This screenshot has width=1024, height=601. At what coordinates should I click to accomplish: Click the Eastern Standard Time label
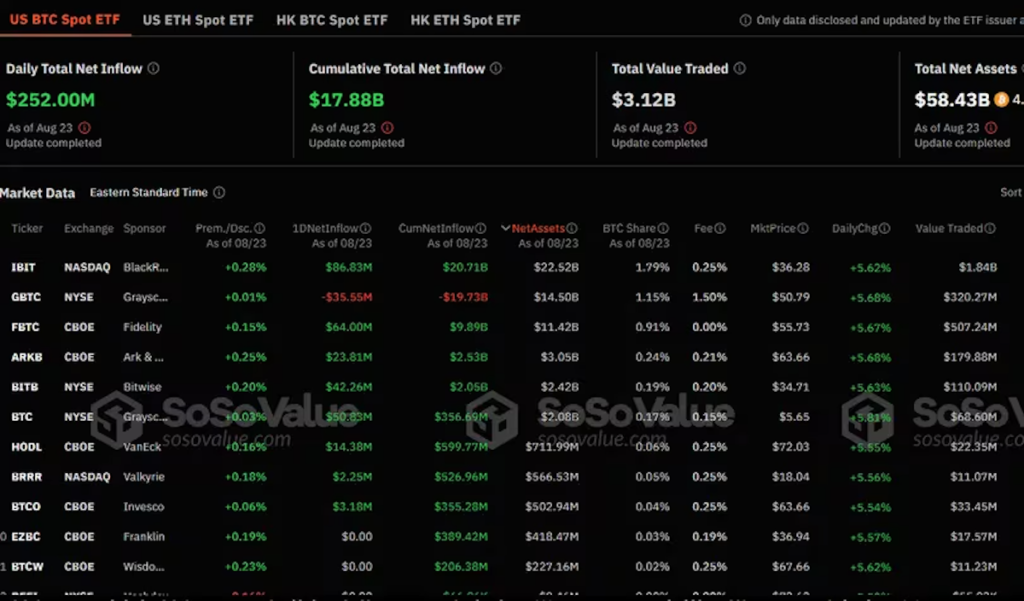point(149,192)
